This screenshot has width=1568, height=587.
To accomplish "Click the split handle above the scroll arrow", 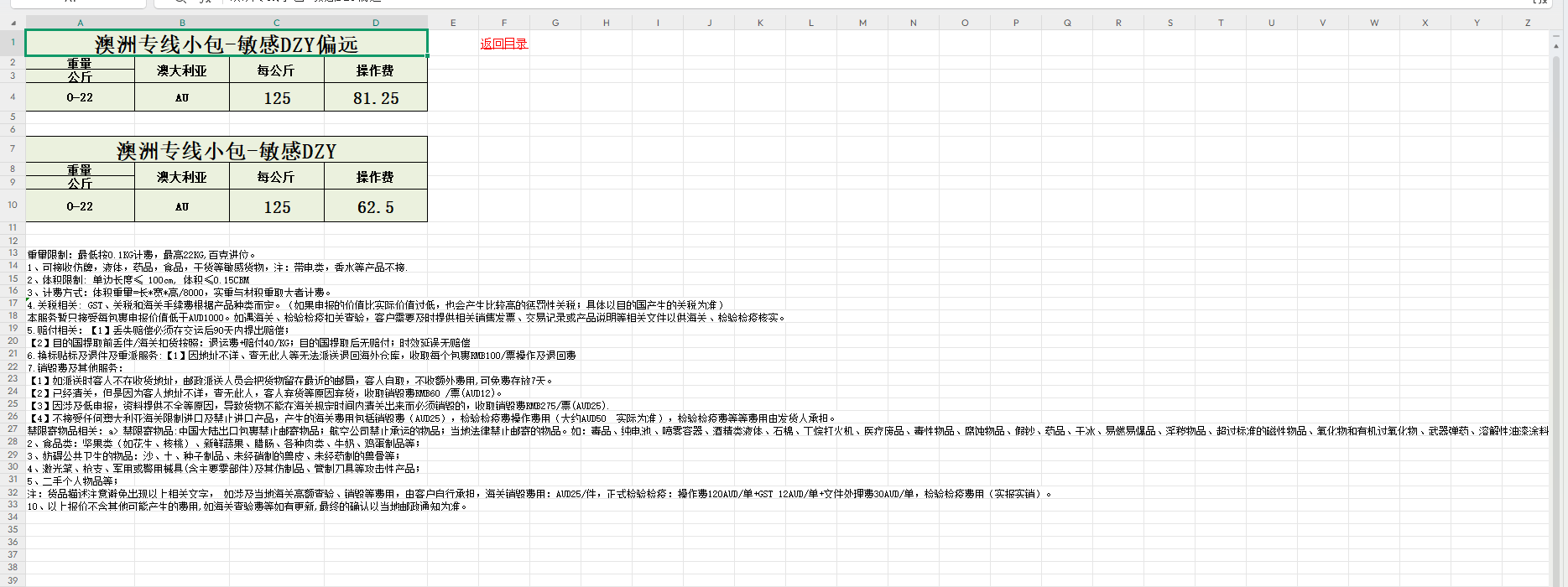I will 1557,36.
